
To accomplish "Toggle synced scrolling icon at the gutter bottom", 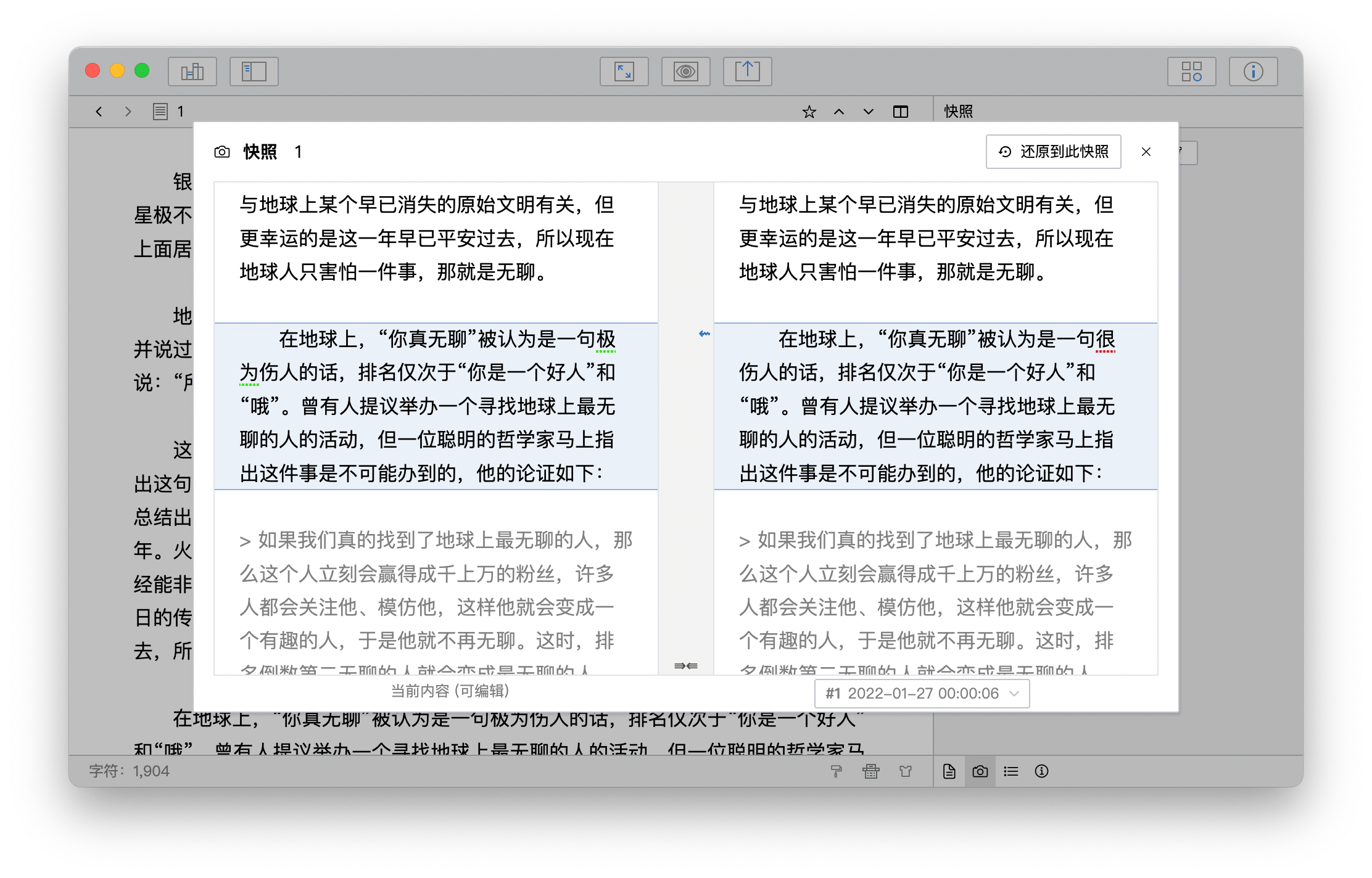I will point(686,666).
